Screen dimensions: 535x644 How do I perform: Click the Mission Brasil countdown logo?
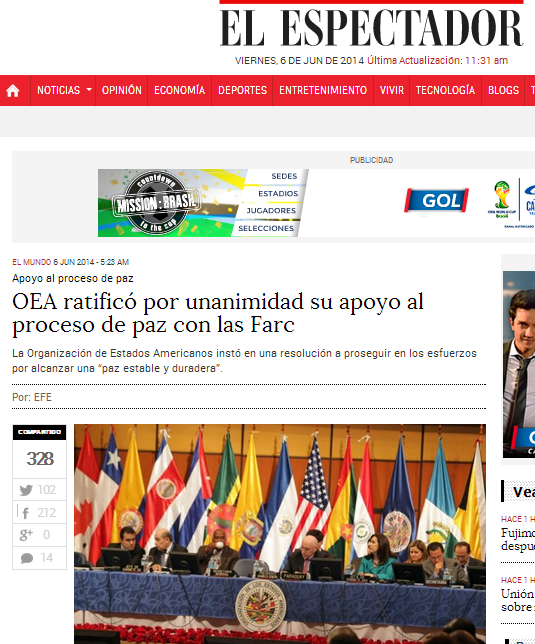coord(157,202)
